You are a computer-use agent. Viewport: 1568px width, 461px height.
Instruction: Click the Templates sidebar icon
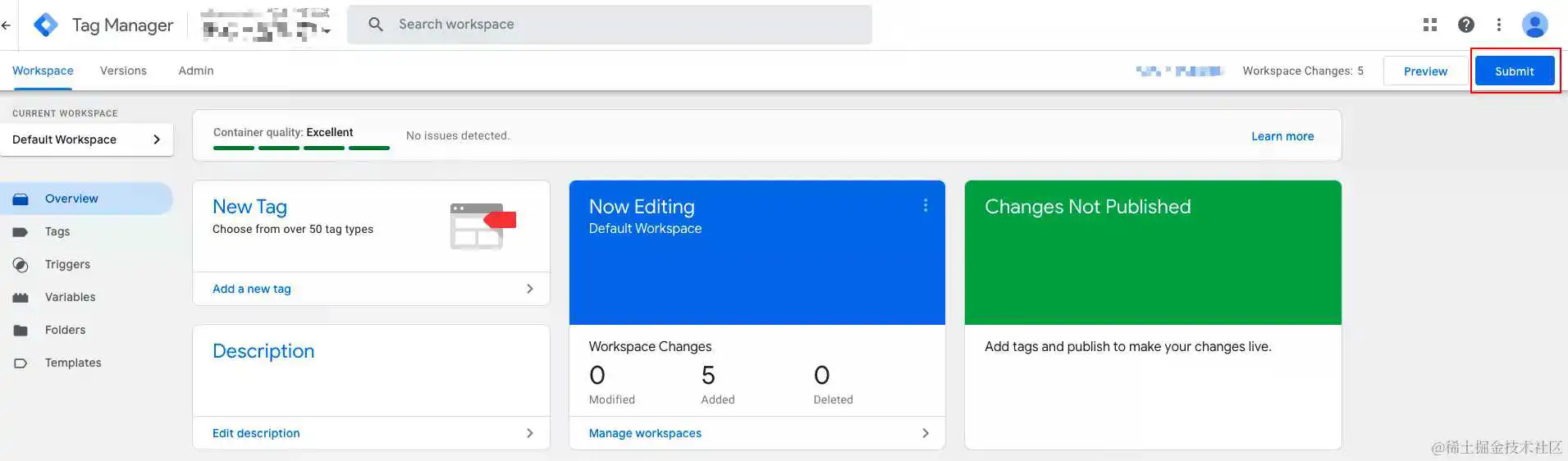click(x=21, y=363)
